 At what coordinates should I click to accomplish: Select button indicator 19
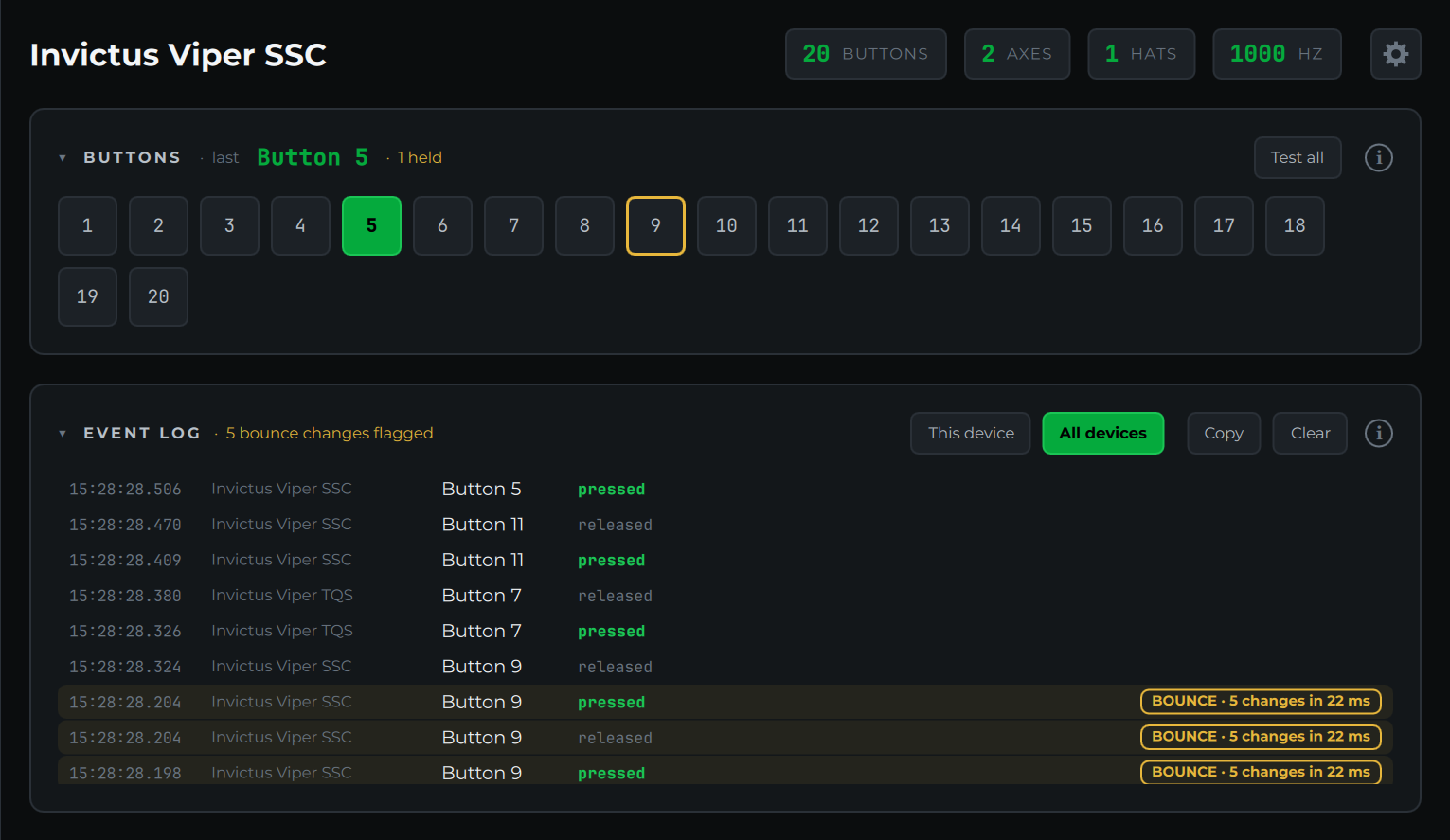(87, 296)
